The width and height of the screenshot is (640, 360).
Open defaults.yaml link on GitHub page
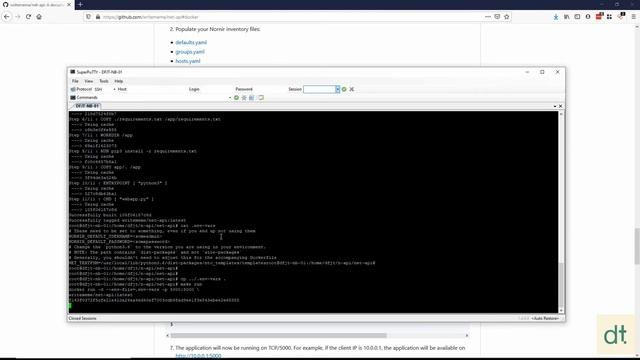click(191, 42)
